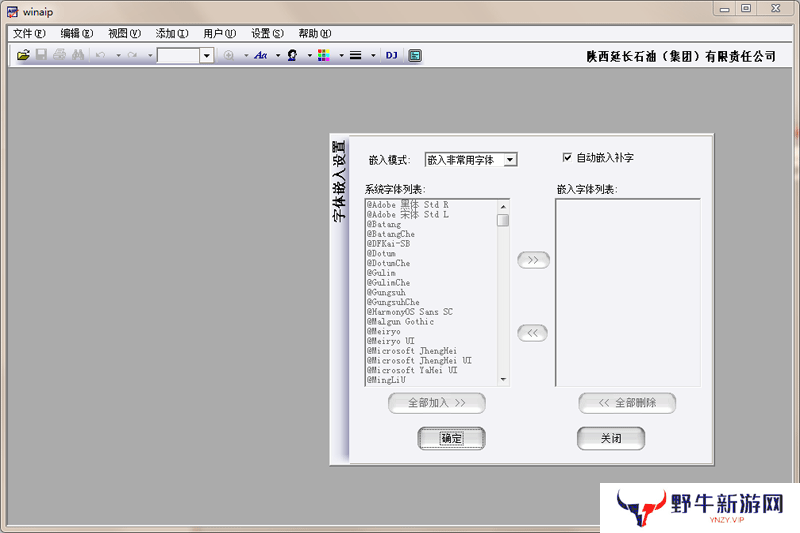Select the @Malgun Gothic font entry
This screenshot has width=800, height=533.
click(401, 321)
